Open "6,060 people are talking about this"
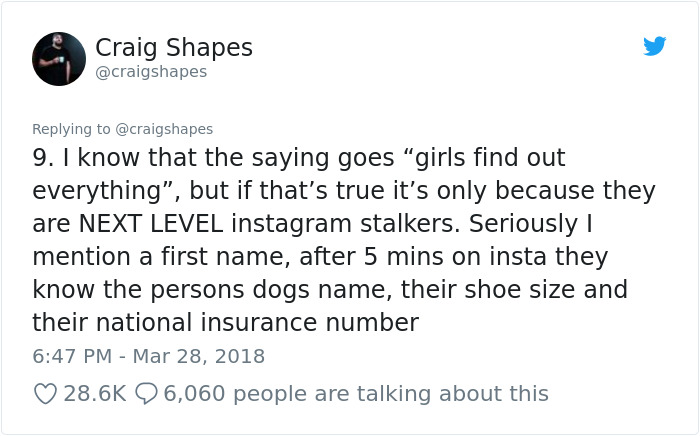Screen dimensions: 700x436 [x=356, y=394]
